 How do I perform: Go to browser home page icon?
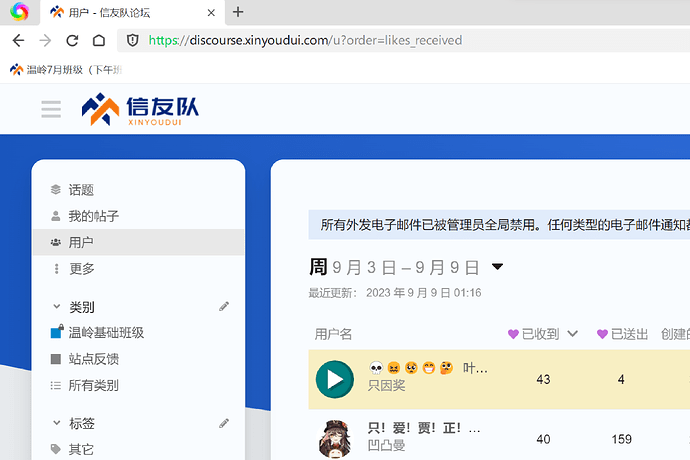(99, 40)
